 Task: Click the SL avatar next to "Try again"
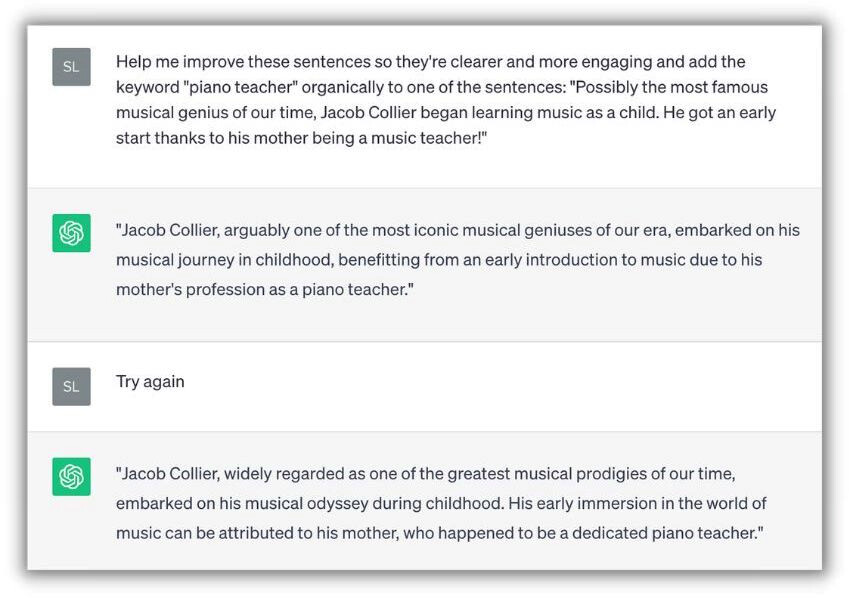[71, 386]
